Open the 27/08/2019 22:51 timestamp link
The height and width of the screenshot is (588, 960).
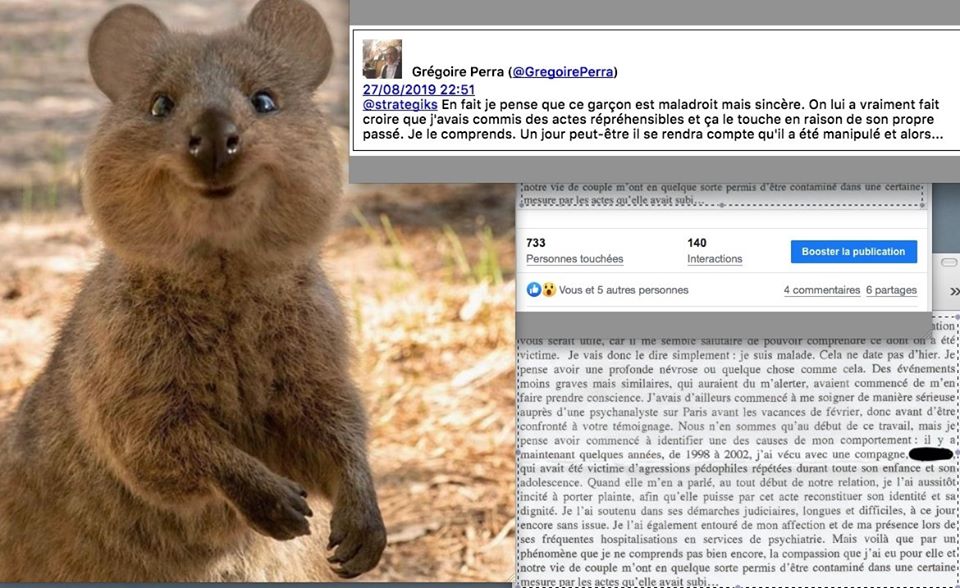pyautogui.click(x=418, y=89)
